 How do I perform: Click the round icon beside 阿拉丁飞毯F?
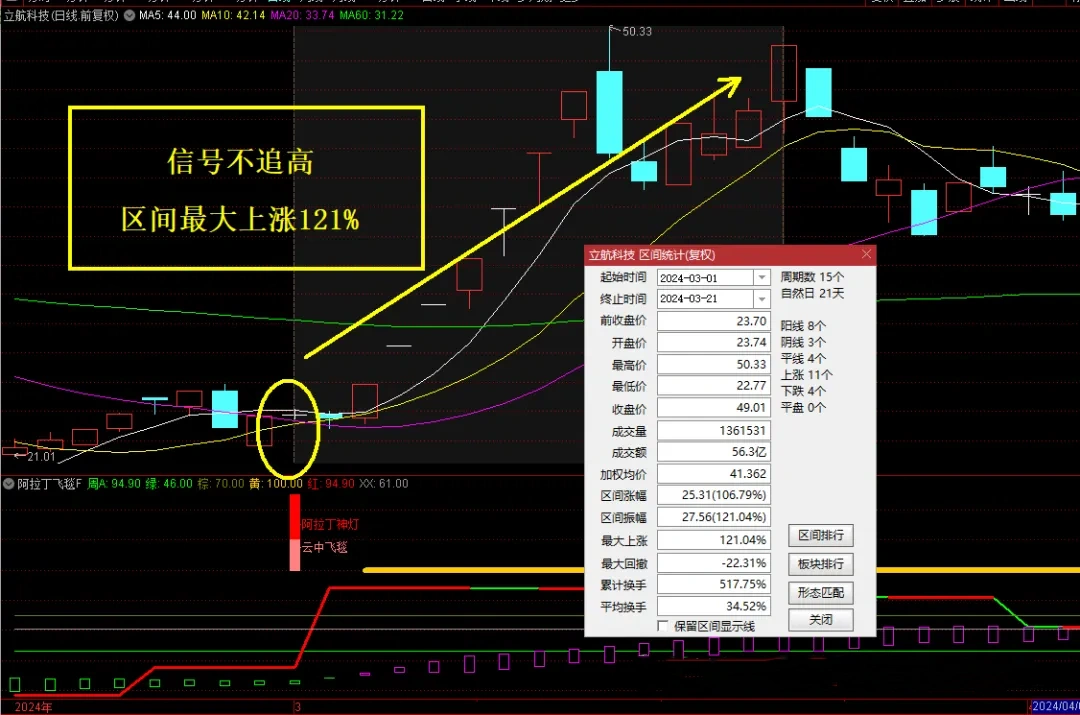click(x=8, y=484)
